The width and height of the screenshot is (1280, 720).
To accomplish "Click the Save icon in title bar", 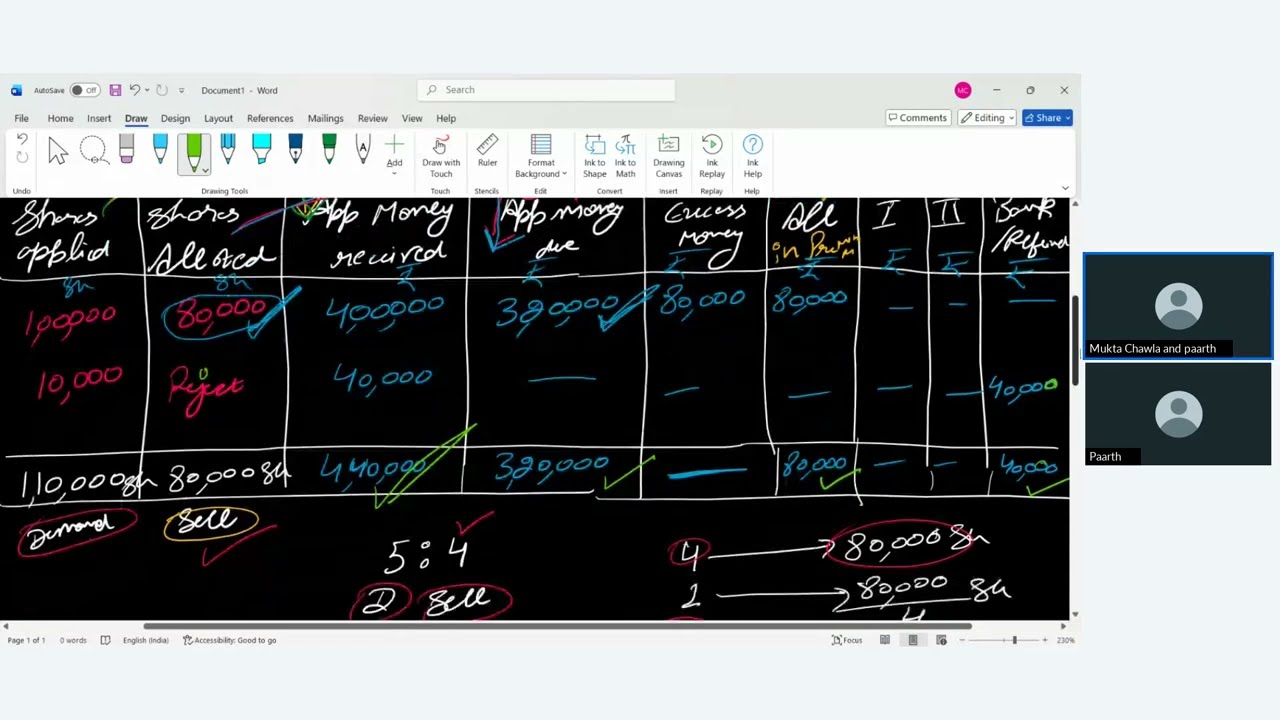I will [115, 90].
